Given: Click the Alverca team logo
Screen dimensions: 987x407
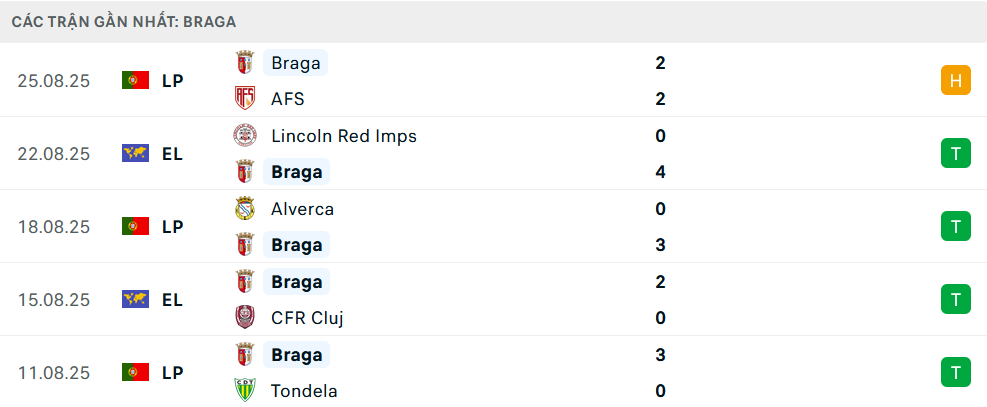Looking at the screenshot, I should [x=244, y=209].
